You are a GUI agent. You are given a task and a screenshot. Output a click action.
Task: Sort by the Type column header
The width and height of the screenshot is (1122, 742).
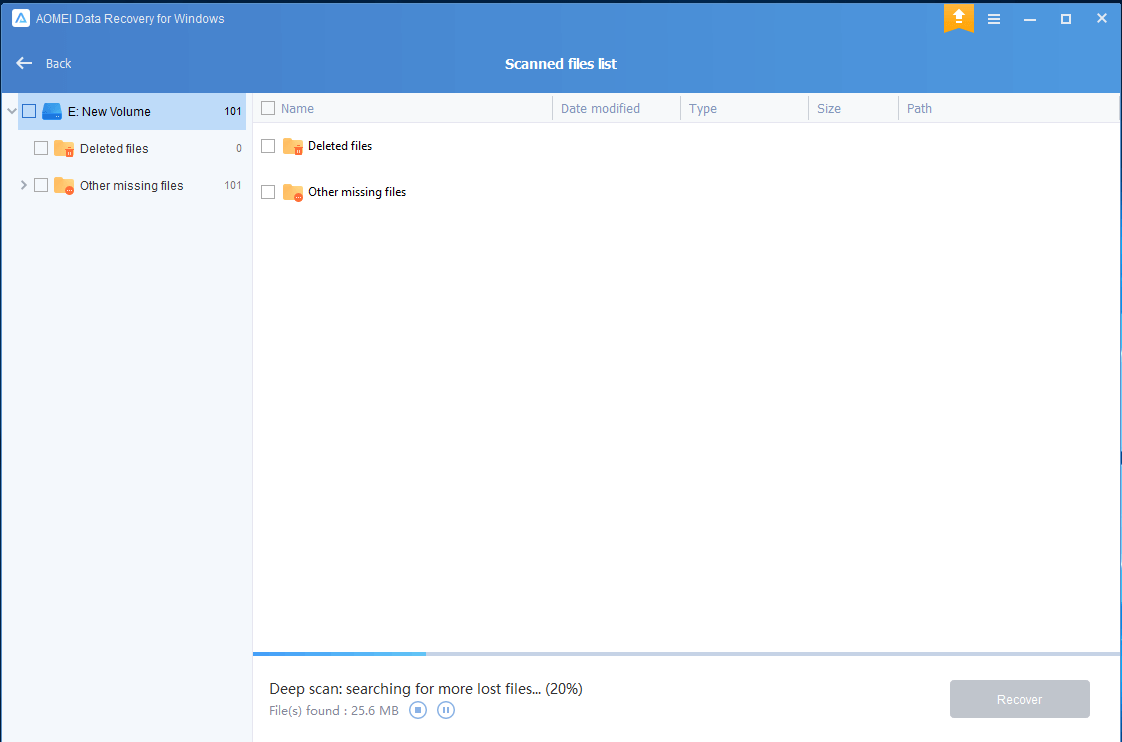click(703, 109)
